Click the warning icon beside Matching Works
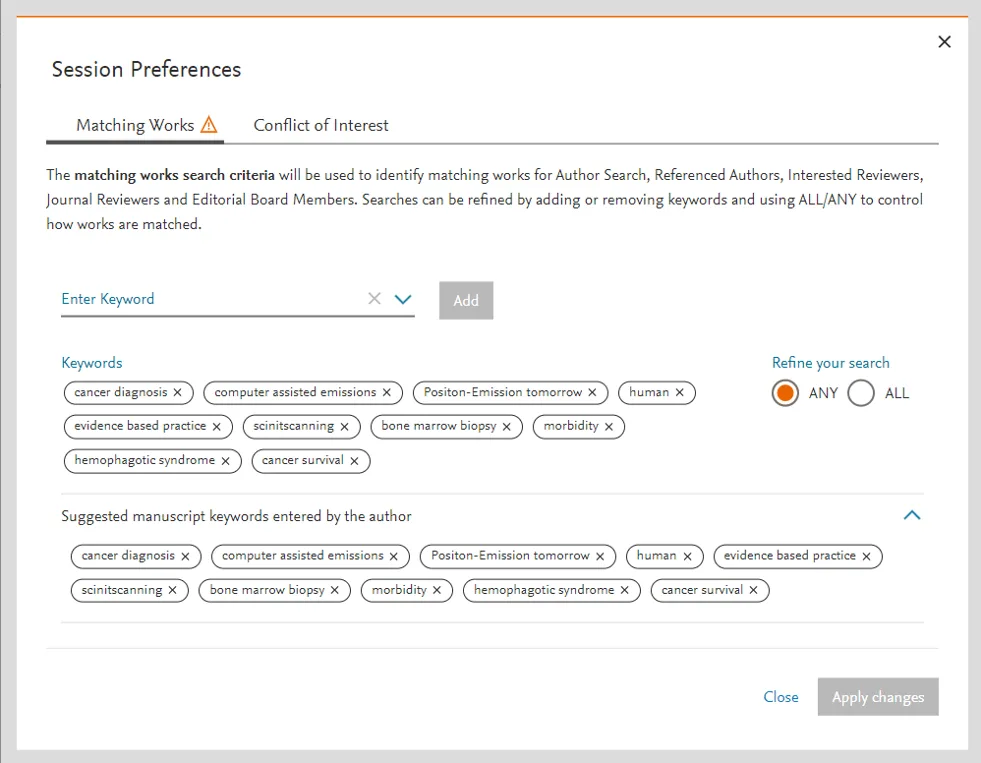The image size is (981, 763). [209, 125]
